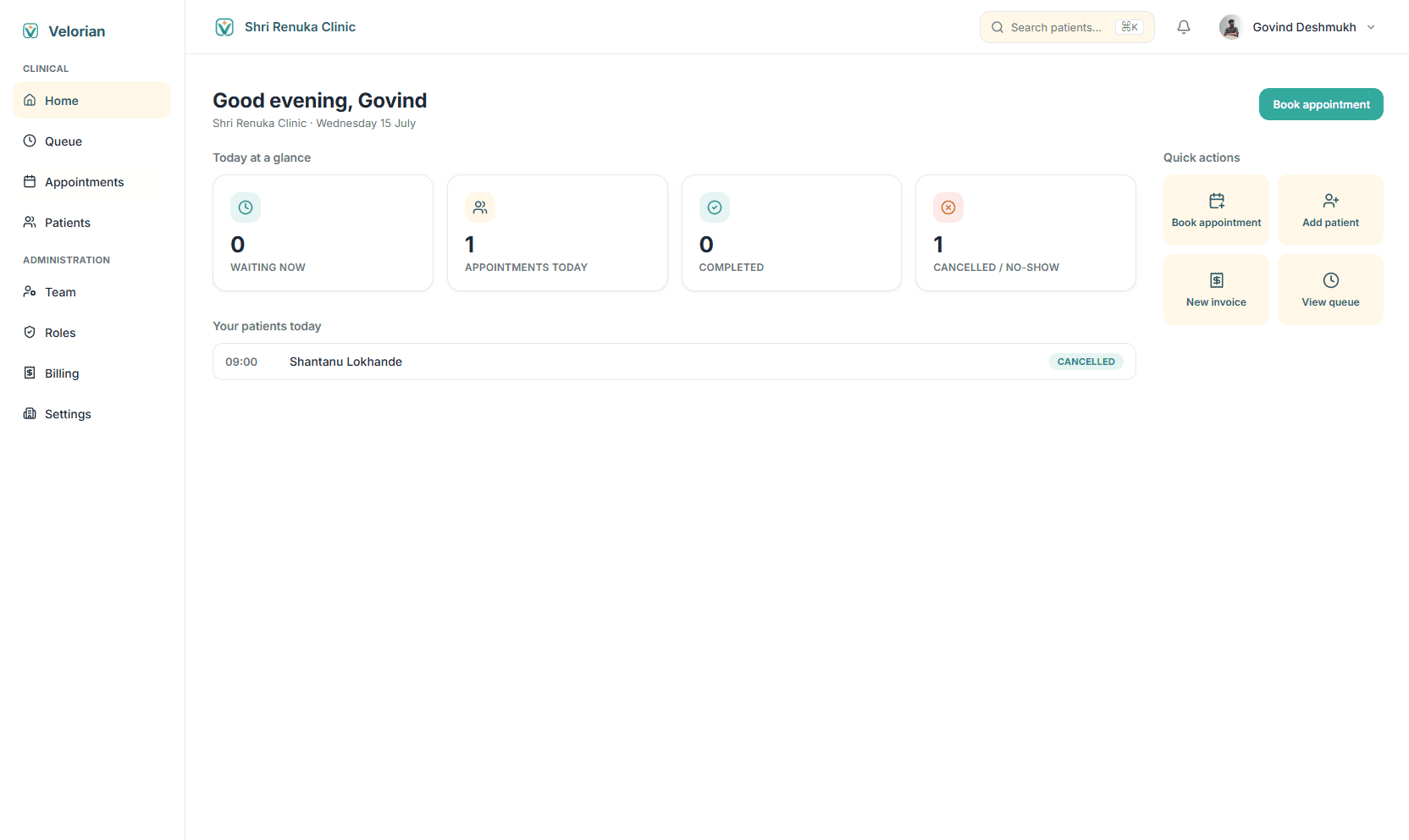
Task: Click the Patients people icon in sidebar
Action: pyautogui.click(x=30, y=222)
